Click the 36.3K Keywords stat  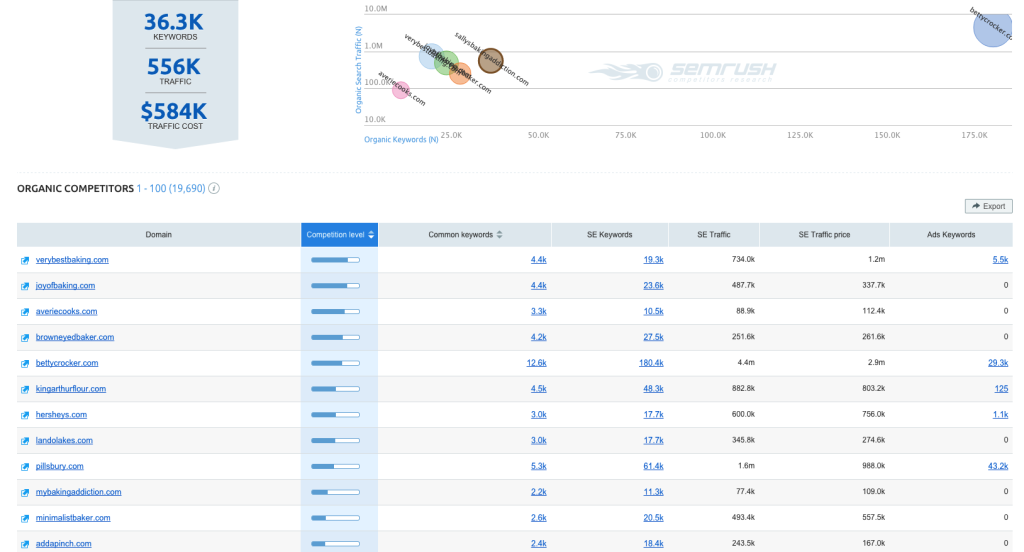(174, 26)
